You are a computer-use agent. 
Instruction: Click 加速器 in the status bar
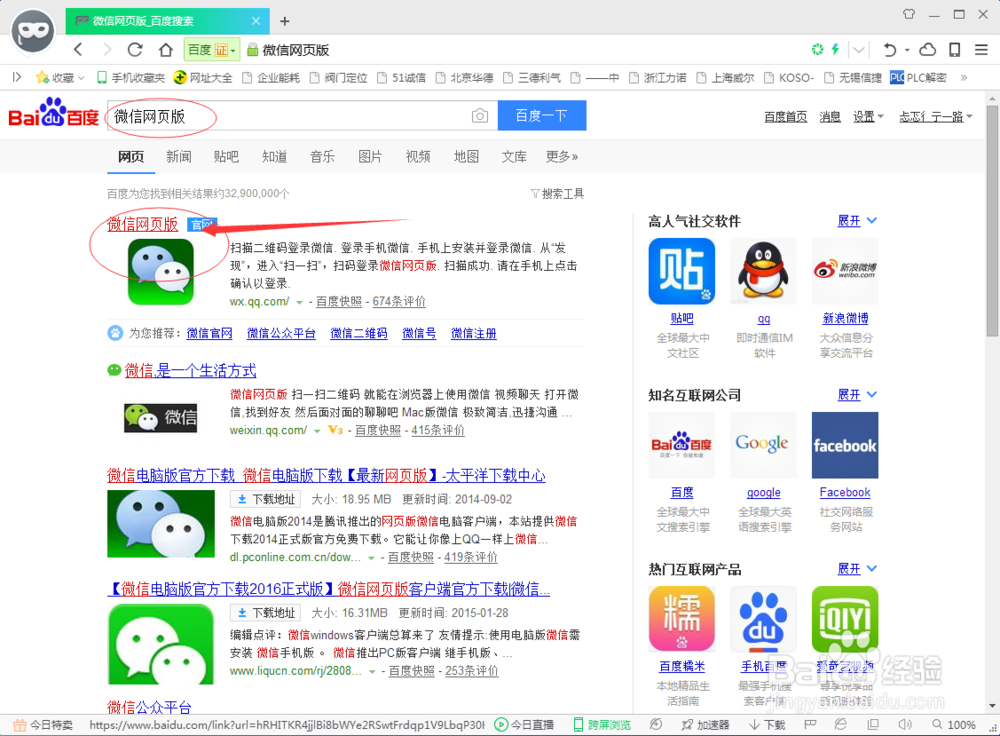(x=705, y=725)
